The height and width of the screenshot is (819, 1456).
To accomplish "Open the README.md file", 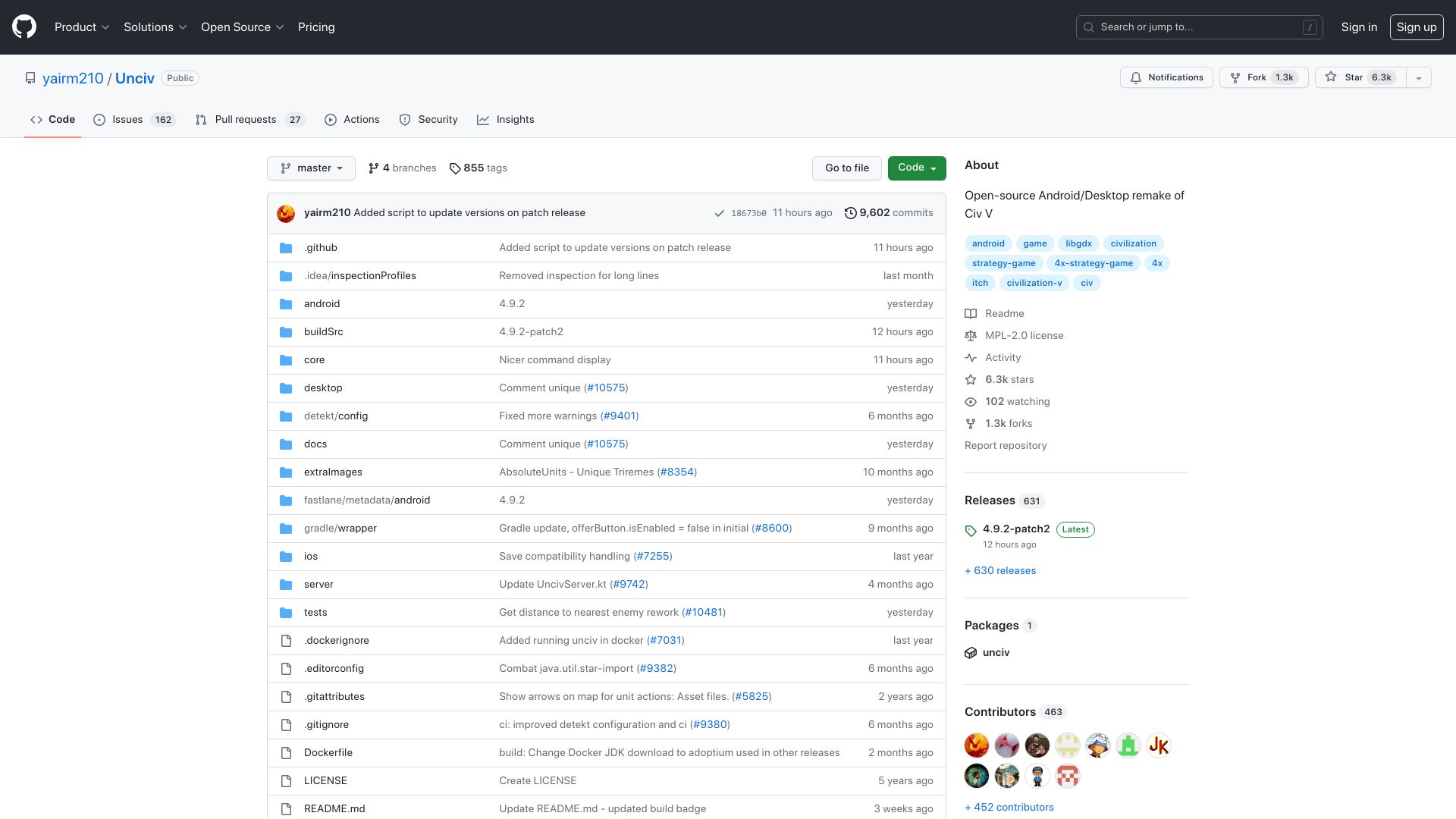I will click(x=334, y=809).
